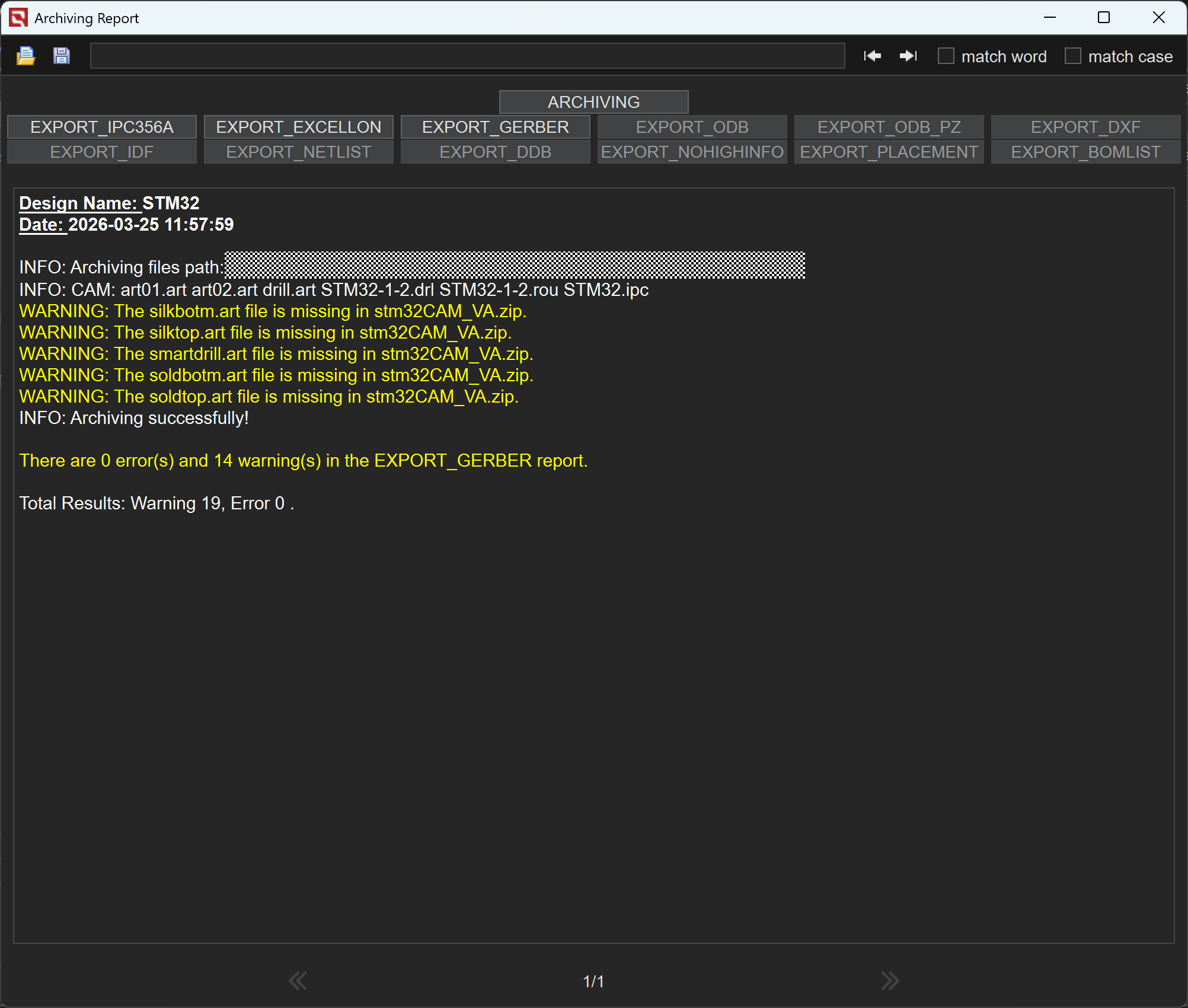
Task: Open the EXPORT_IPC356A report tab
Action: coord(102,127)
